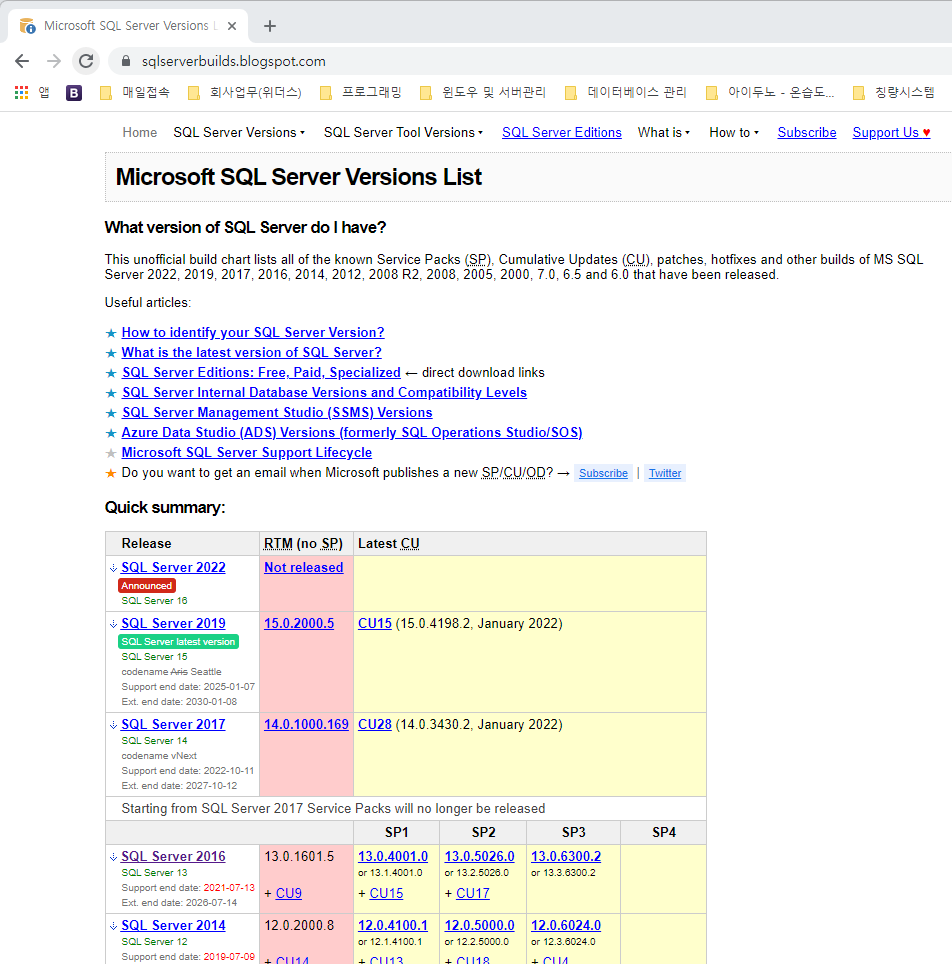
Task: Click the small Subscribe email button
Action: pos(603,473)
